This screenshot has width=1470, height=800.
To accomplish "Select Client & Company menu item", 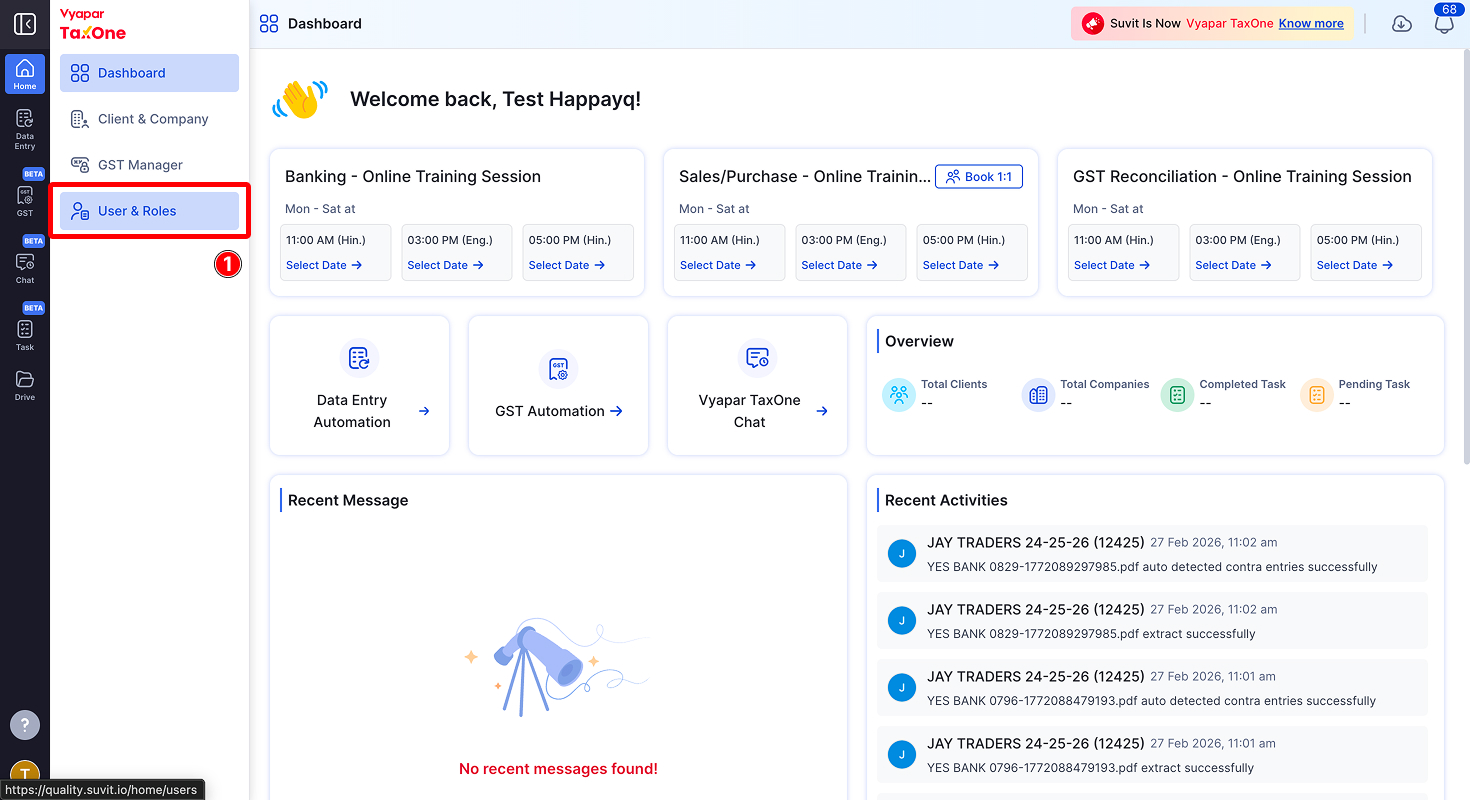I will pos(149,119).
